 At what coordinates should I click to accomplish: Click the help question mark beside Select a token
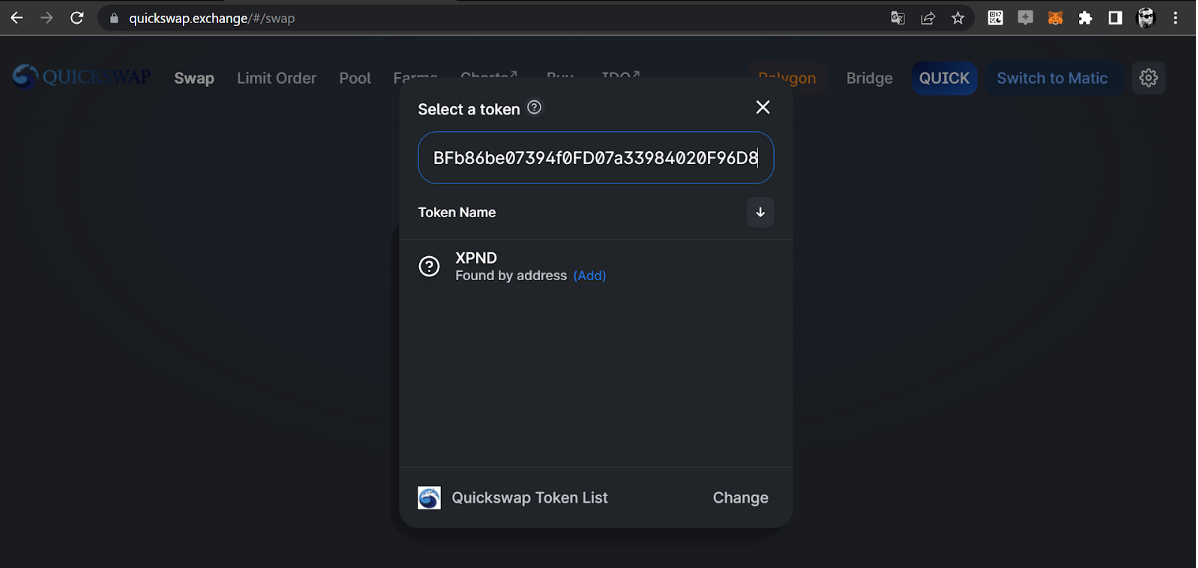click(x=535, y=108)
